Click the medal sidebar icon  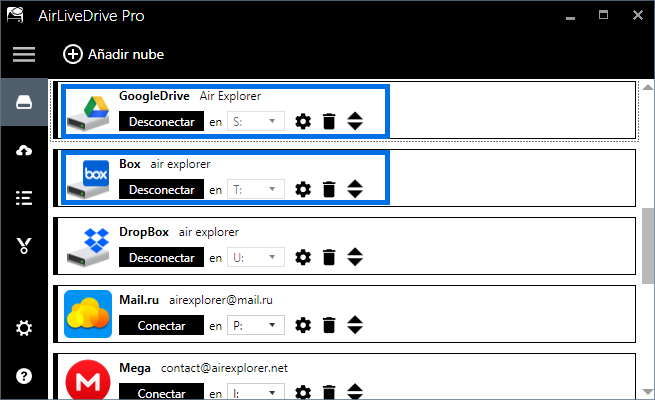(24, 246)
